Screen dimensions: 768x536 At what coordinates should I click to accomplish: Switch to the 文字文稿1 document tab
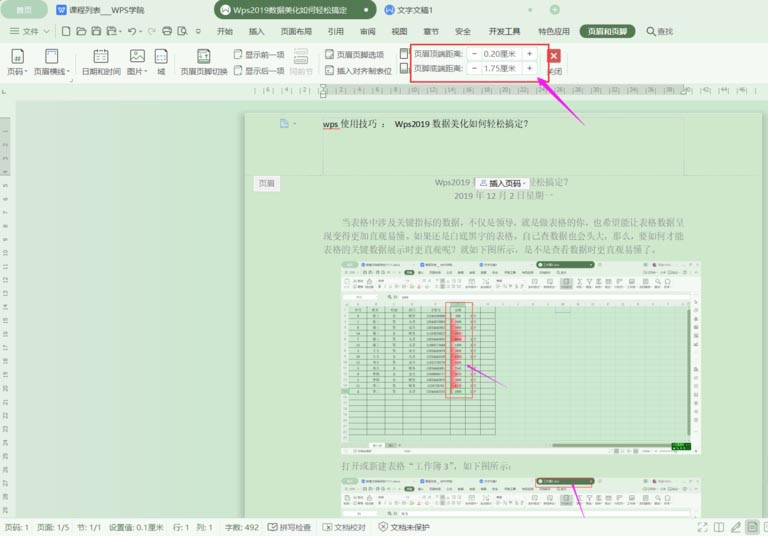coord(408,10)
